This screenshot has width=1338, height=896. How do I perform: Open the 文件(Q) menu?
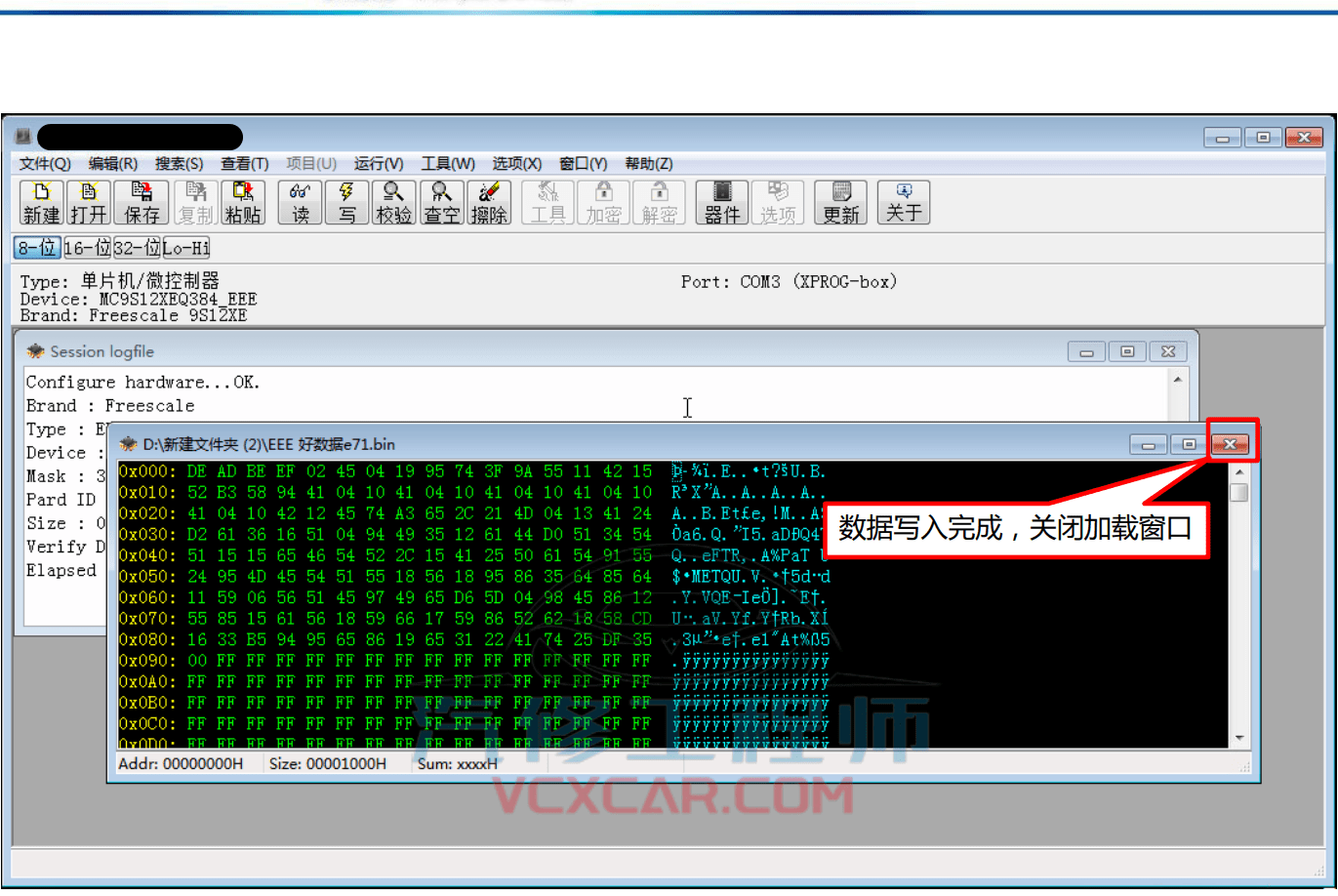(45, 164)
